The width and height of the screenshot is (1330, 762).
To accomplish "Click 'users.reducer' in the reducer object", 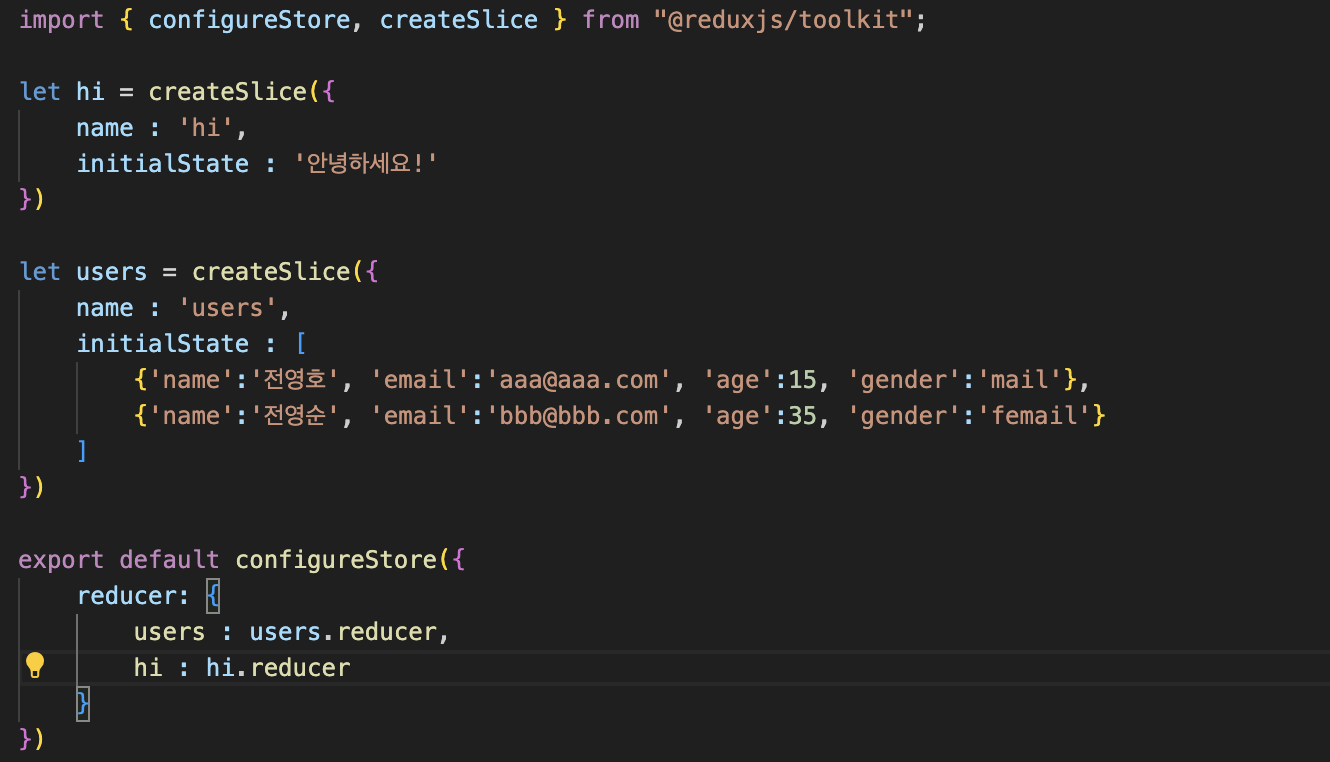I will tap(343, 632).
